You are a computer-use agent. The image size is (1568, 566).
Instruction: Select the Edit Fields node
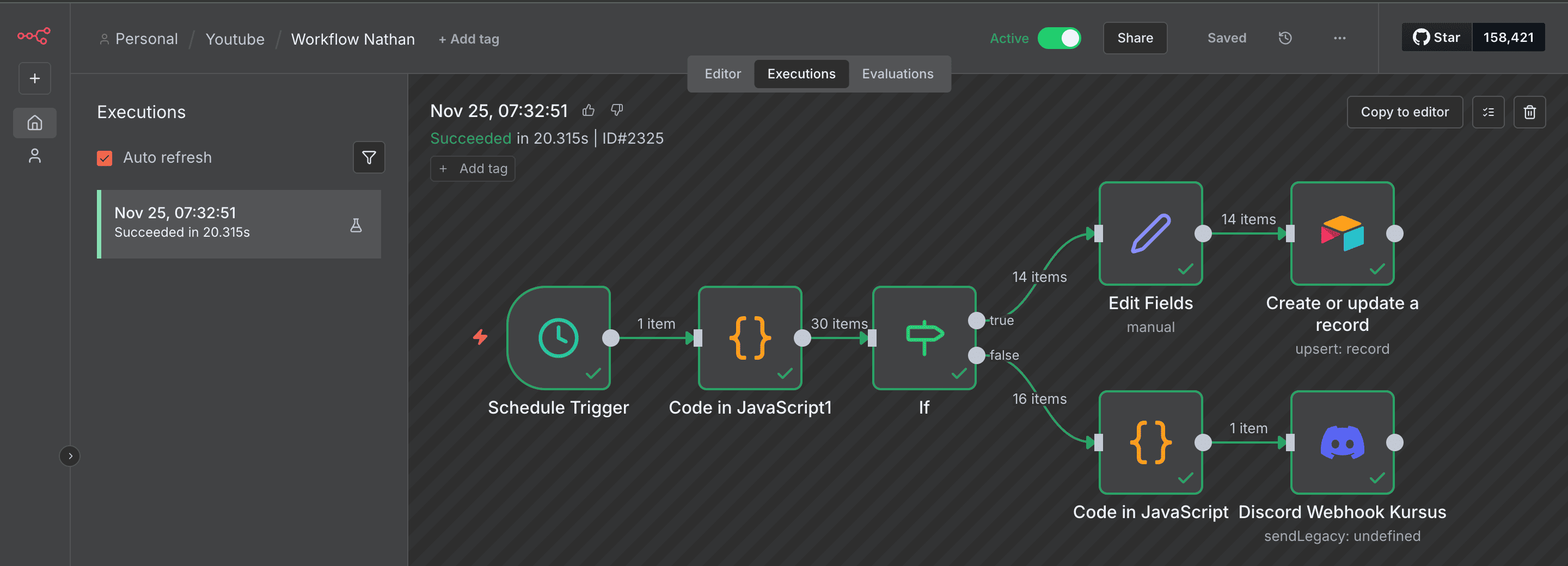click(1150, 233)
